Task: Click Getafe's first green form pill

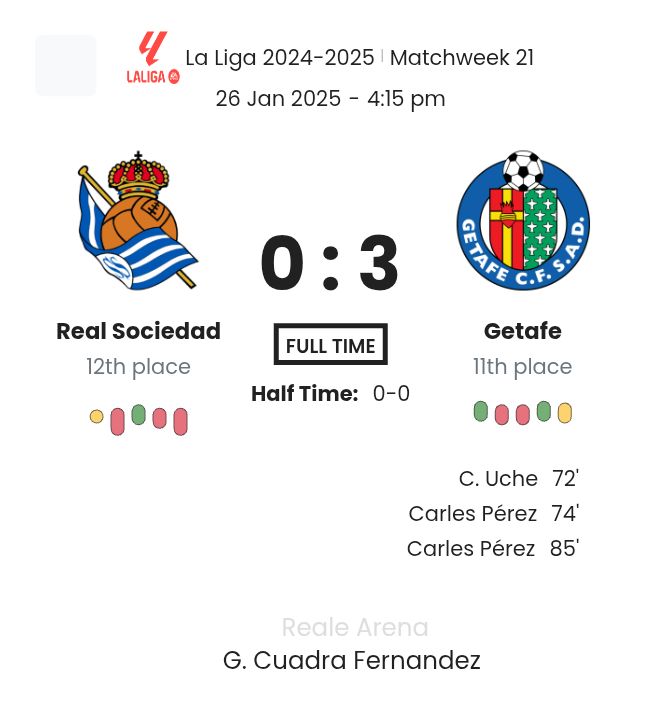Action: click(481, 411)
